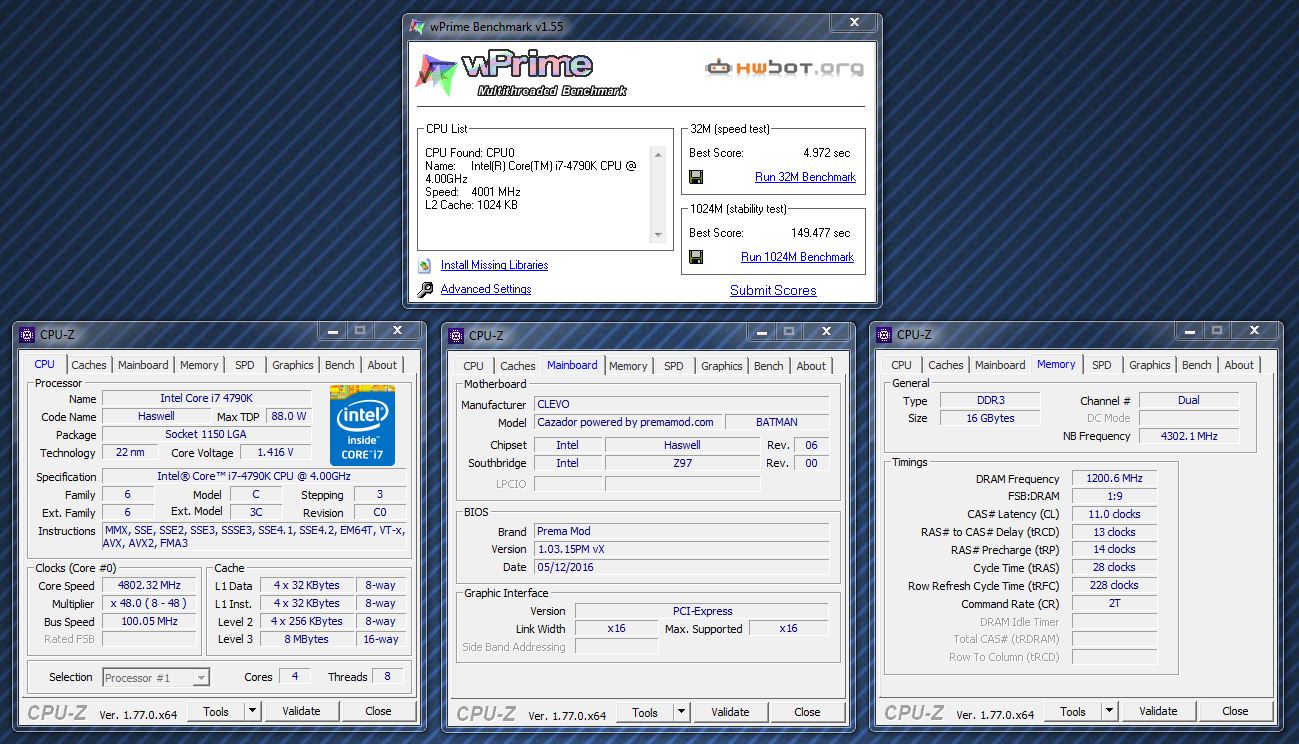Click Tools button in left CPU-Z window
Viewport: 1299px width, 744px height.
(x=216, y=711)
